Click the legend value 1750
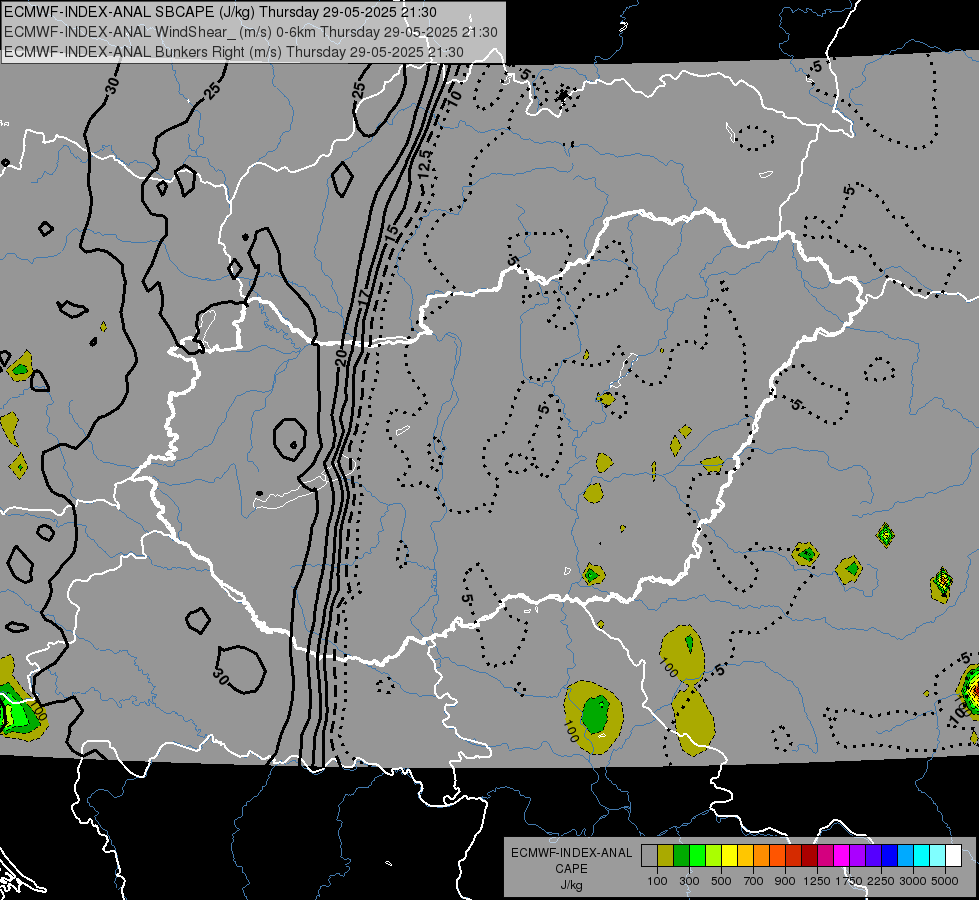Screen dimensions: 979x900 coord(849,881)
